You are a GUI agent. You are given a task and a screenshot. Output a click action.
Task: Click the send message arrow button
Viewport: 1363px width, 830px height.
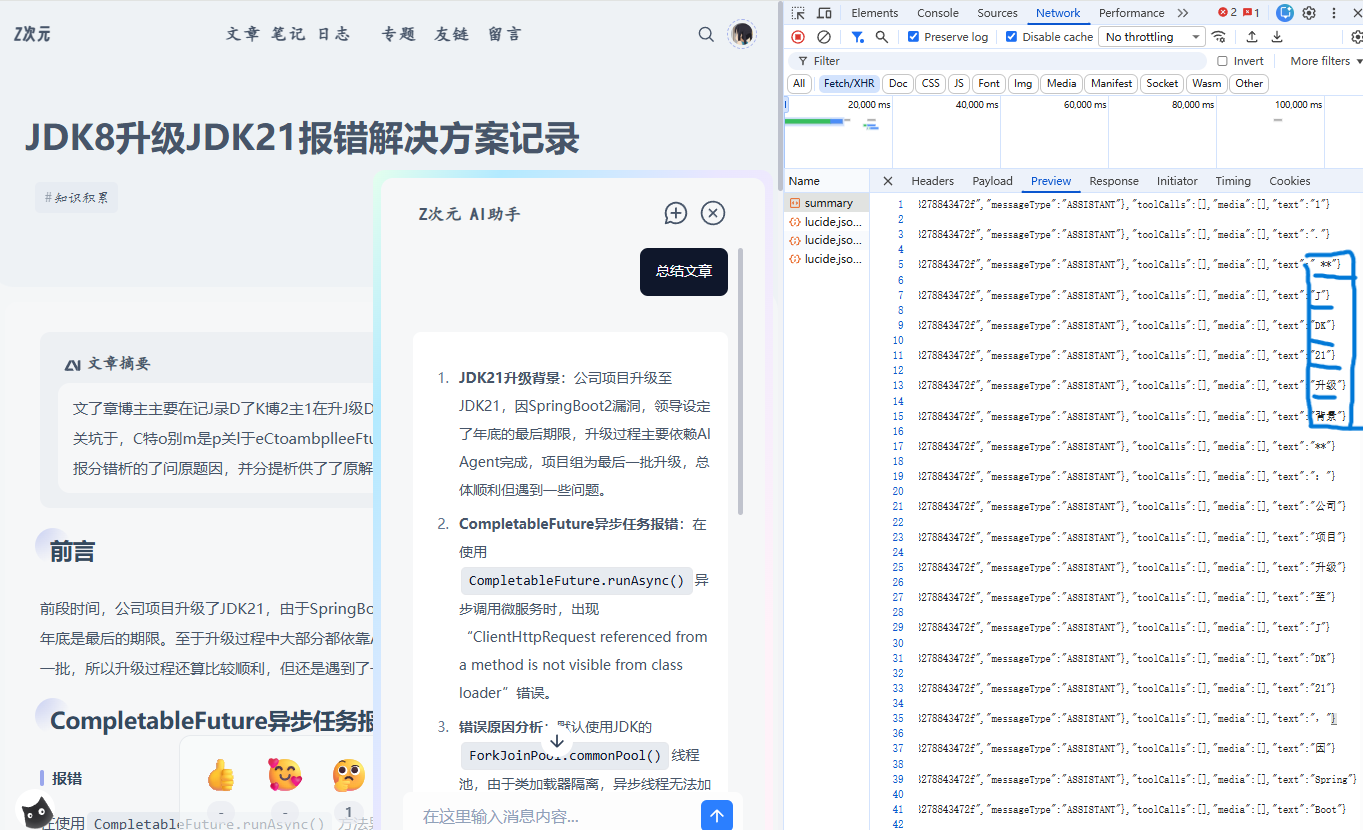point(716,816)
